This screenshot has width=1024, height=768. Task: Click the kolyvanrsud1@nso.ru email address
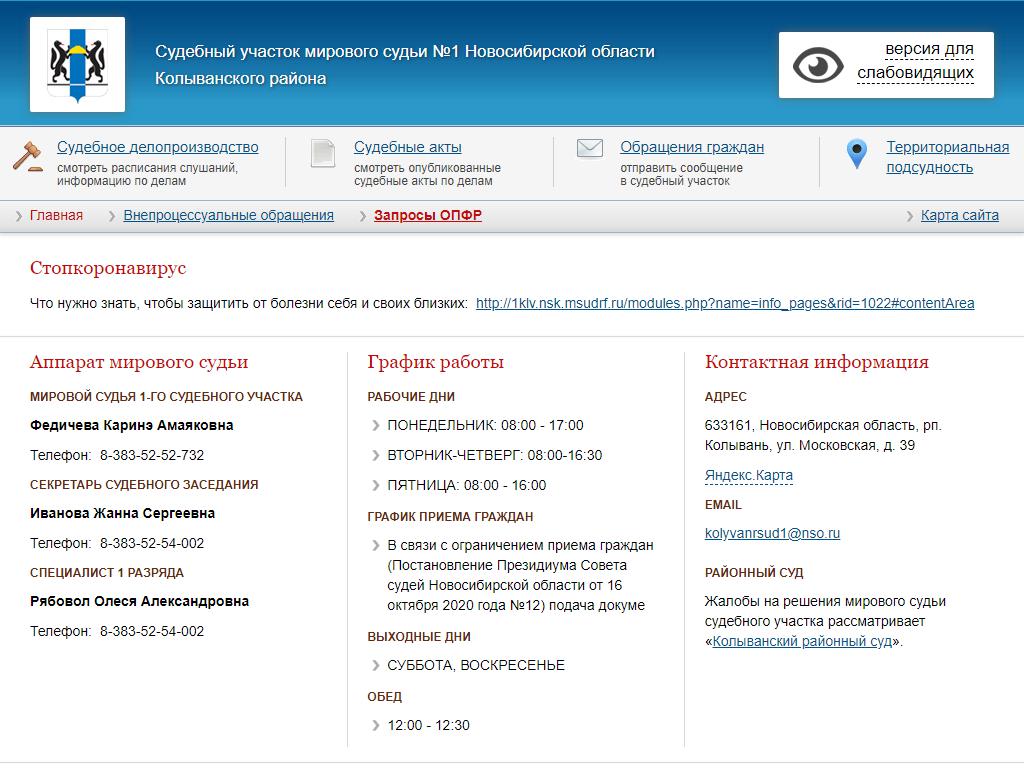(x=772, y=533)
